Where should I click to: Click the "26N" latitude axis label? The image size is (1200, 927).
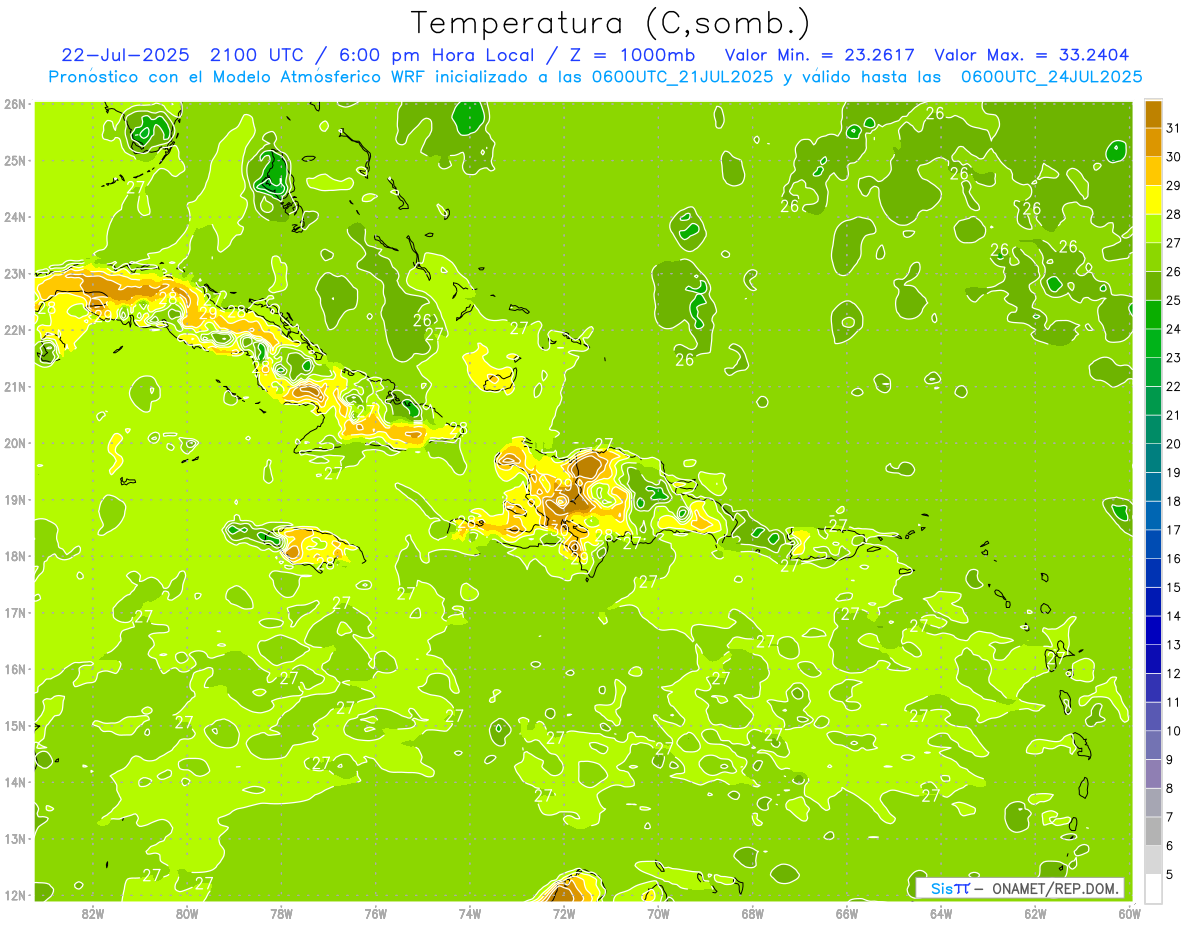[x=15, y=104]
